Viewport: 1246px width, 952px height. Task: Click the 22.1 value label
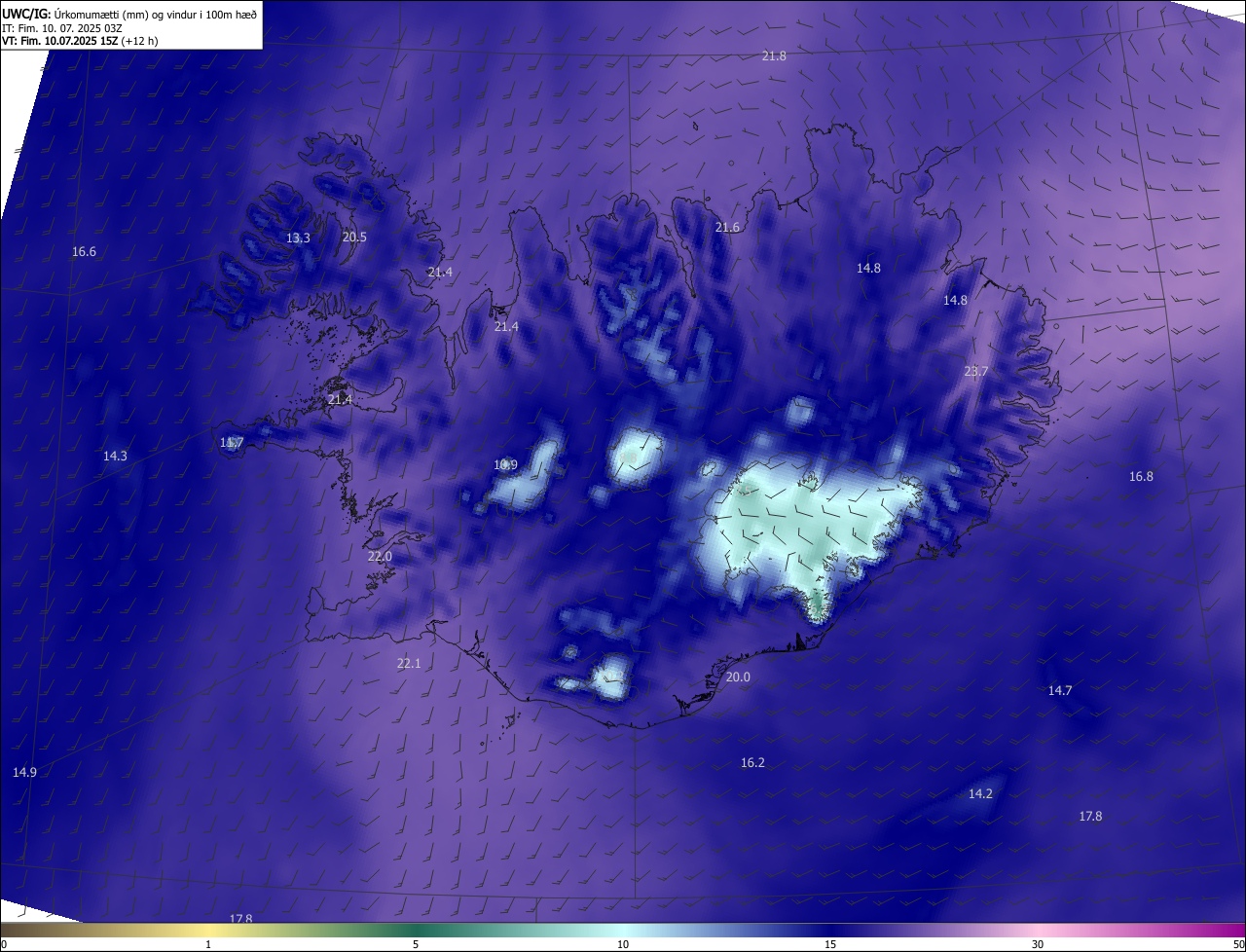click(409, 664)
